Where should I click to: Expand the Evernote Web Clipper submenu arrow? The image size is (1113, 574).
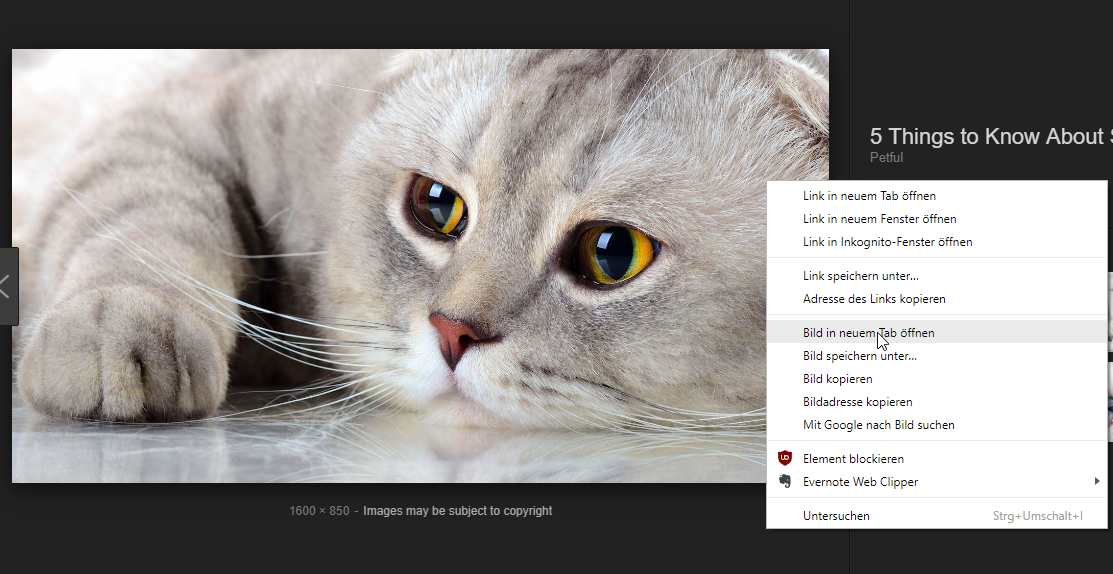pyautogui.click(x=1097, y=482)
